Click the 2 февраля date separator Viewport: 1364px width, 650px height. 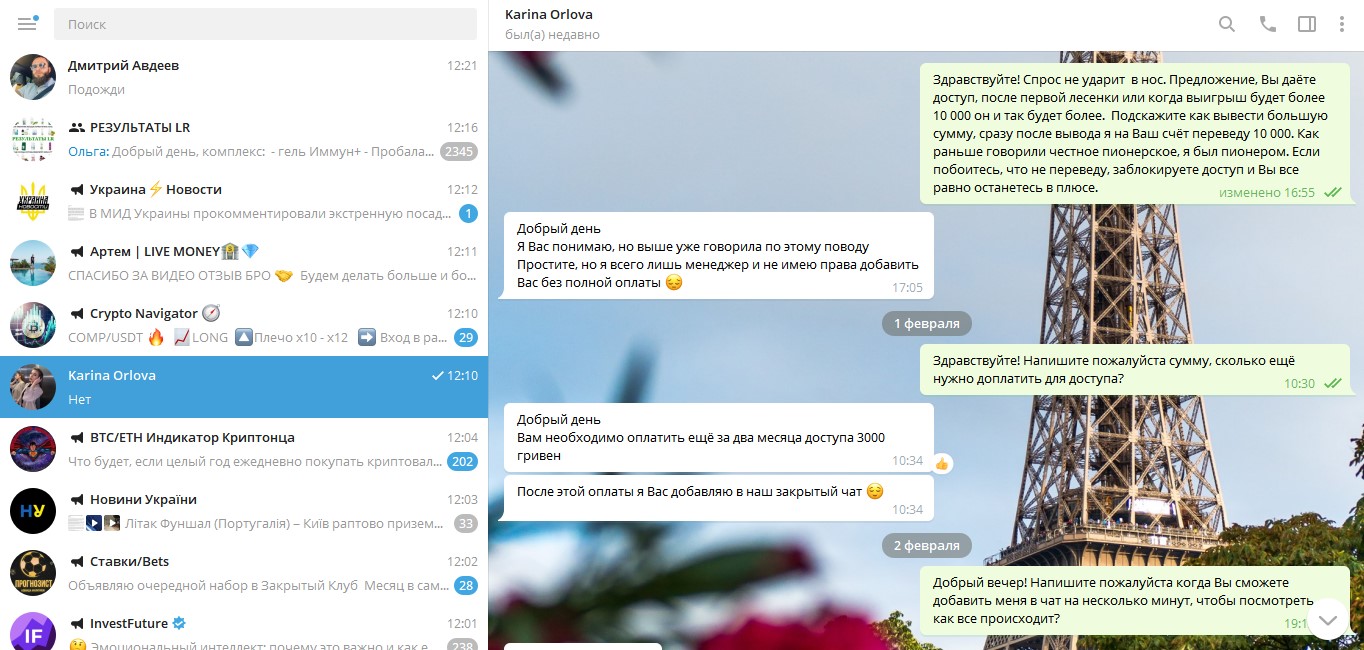926,545
